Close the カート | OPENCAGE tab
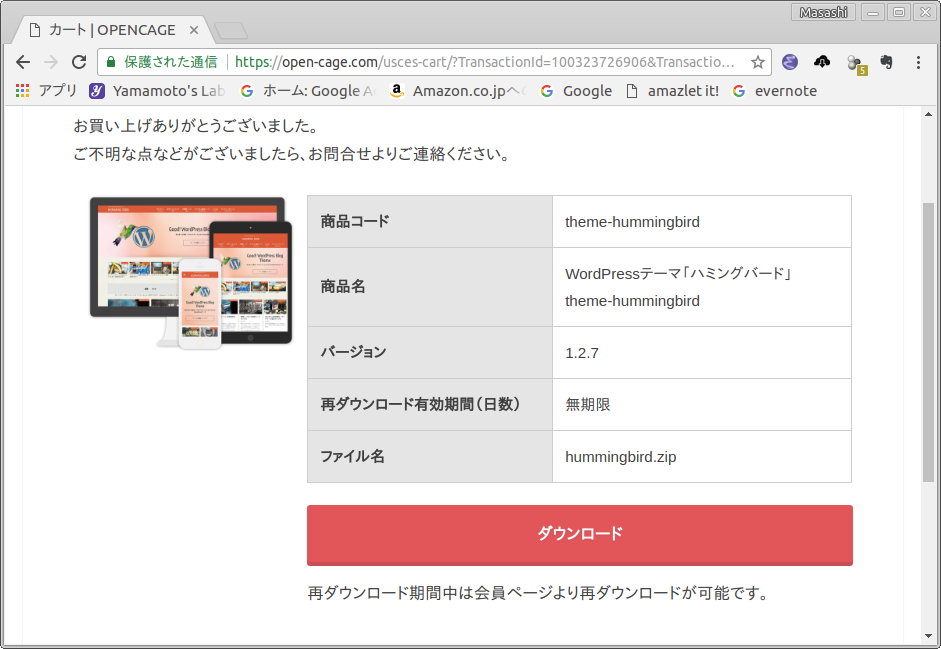This screenshot has height=649, width=941. pyautogui.click(x=194, y=30)
